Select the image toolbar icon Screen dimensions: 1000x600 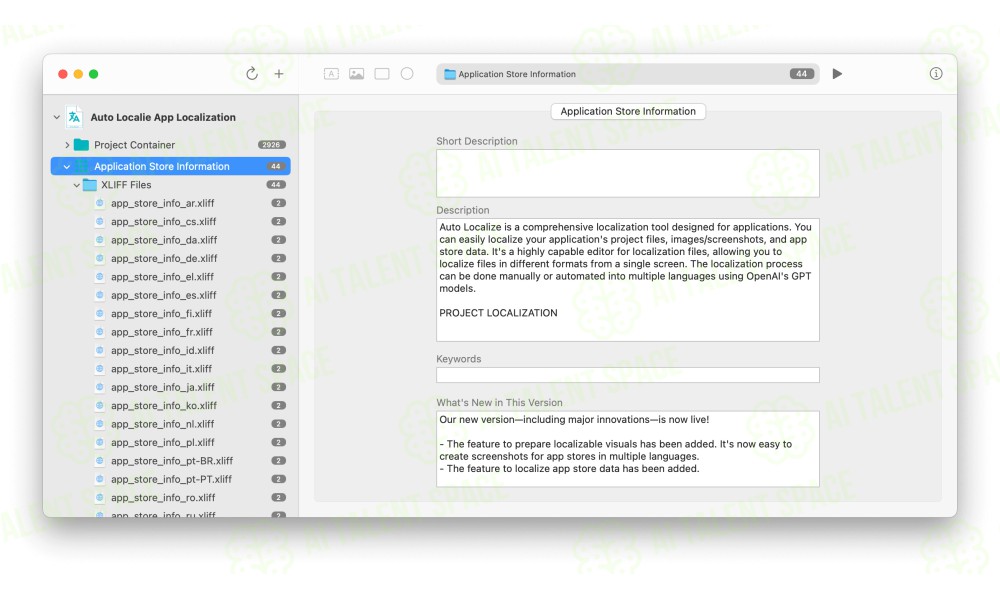(x=357, y=74)
